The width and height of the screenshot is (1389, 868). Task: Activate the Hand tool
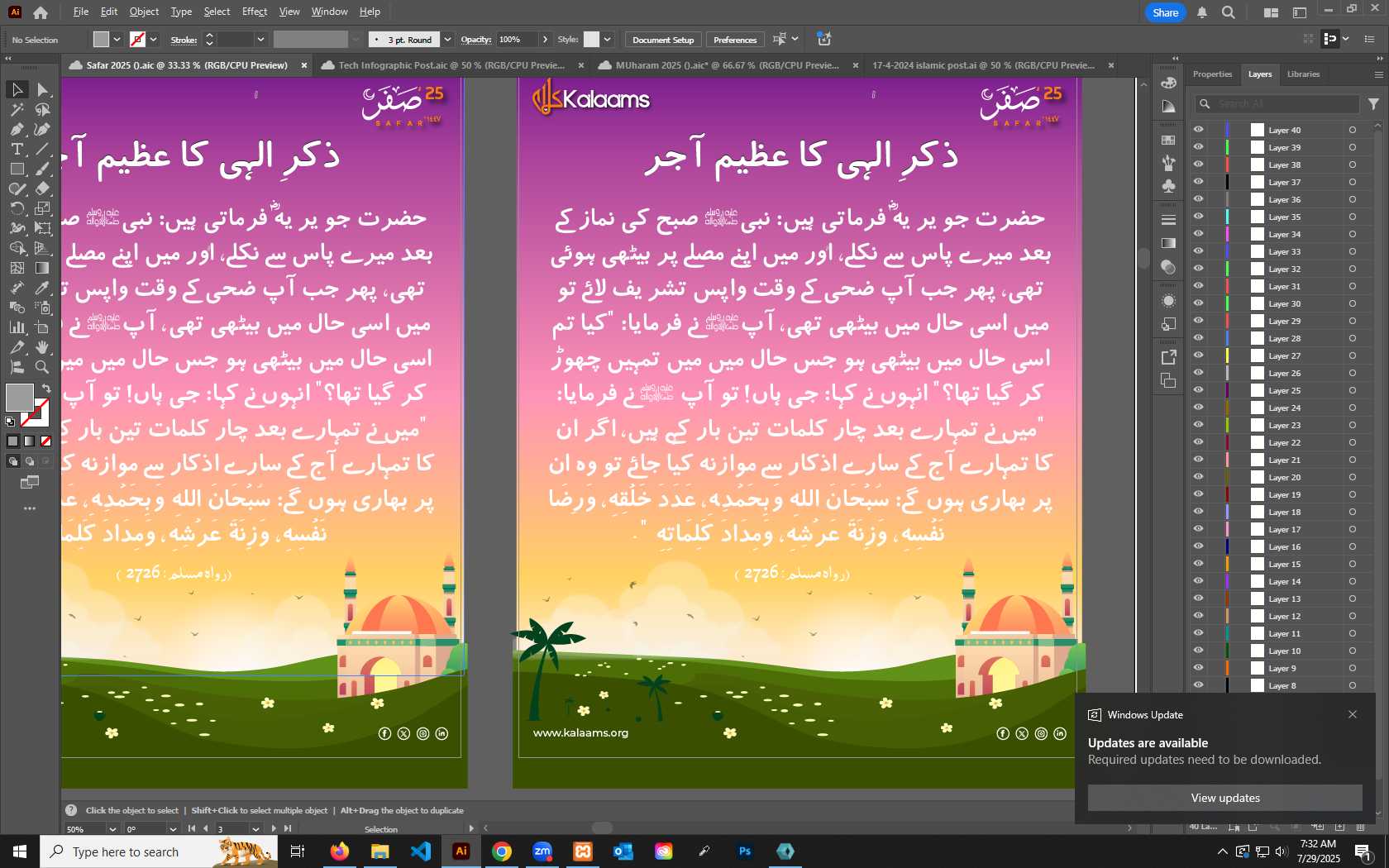pos(43,347)
